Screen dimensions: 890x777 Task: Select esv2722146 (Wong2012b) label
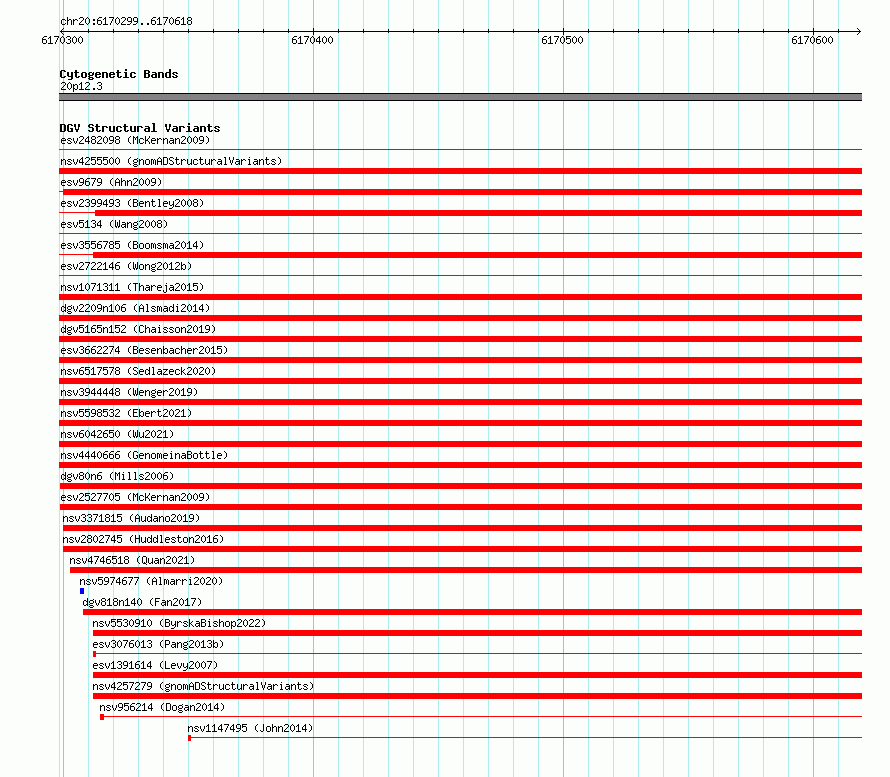point(126,266)
